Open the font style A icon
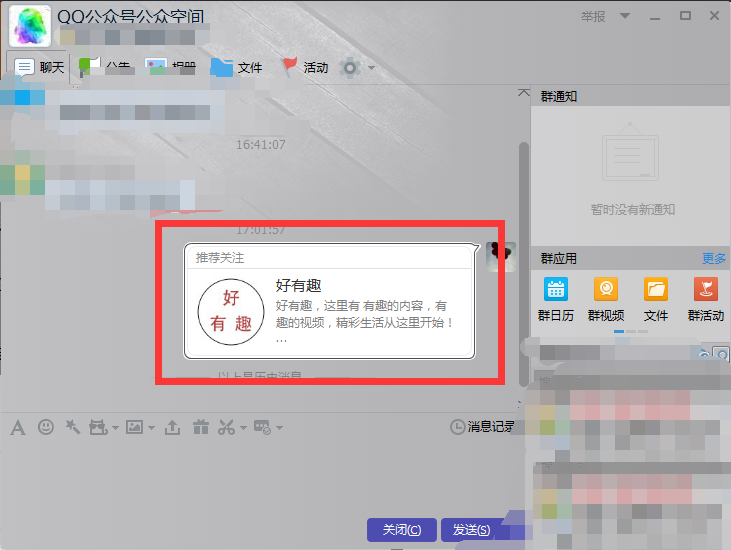731x550 pixels. coord(18,427)
